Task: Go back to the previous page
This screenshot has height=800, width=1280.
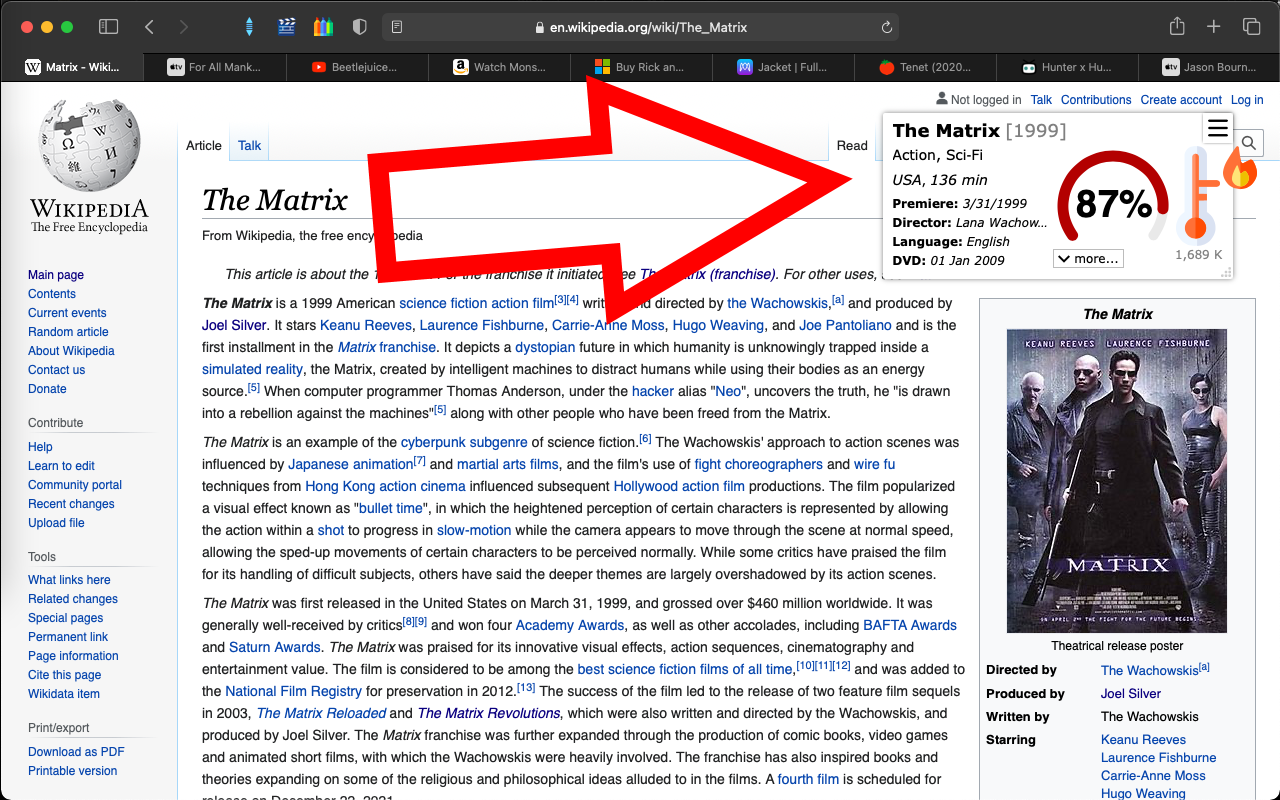Action: coord(149,27)
